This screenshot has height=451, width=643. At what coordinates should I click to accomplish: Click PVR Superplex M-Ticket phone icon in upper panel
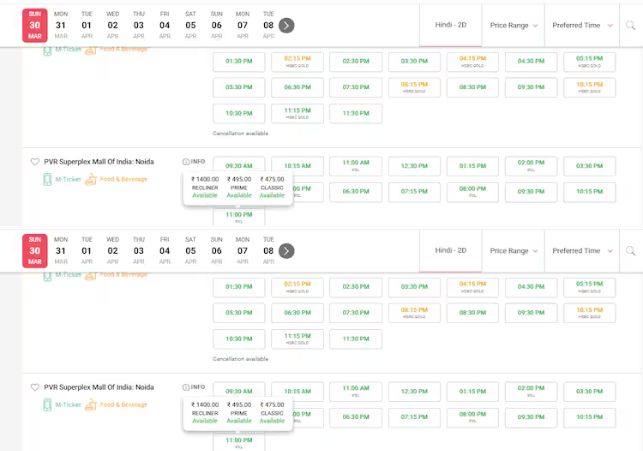tap(48, 179)
